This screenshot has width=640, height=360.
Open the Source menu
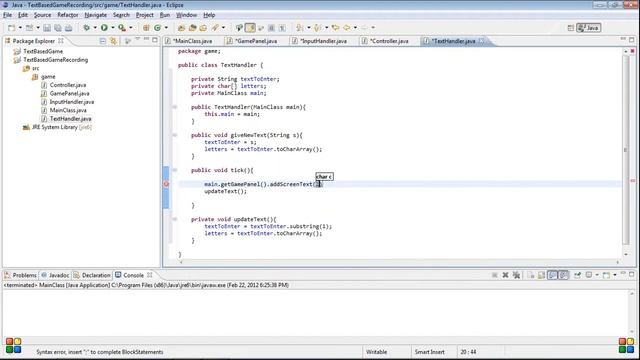click(42, 15)
